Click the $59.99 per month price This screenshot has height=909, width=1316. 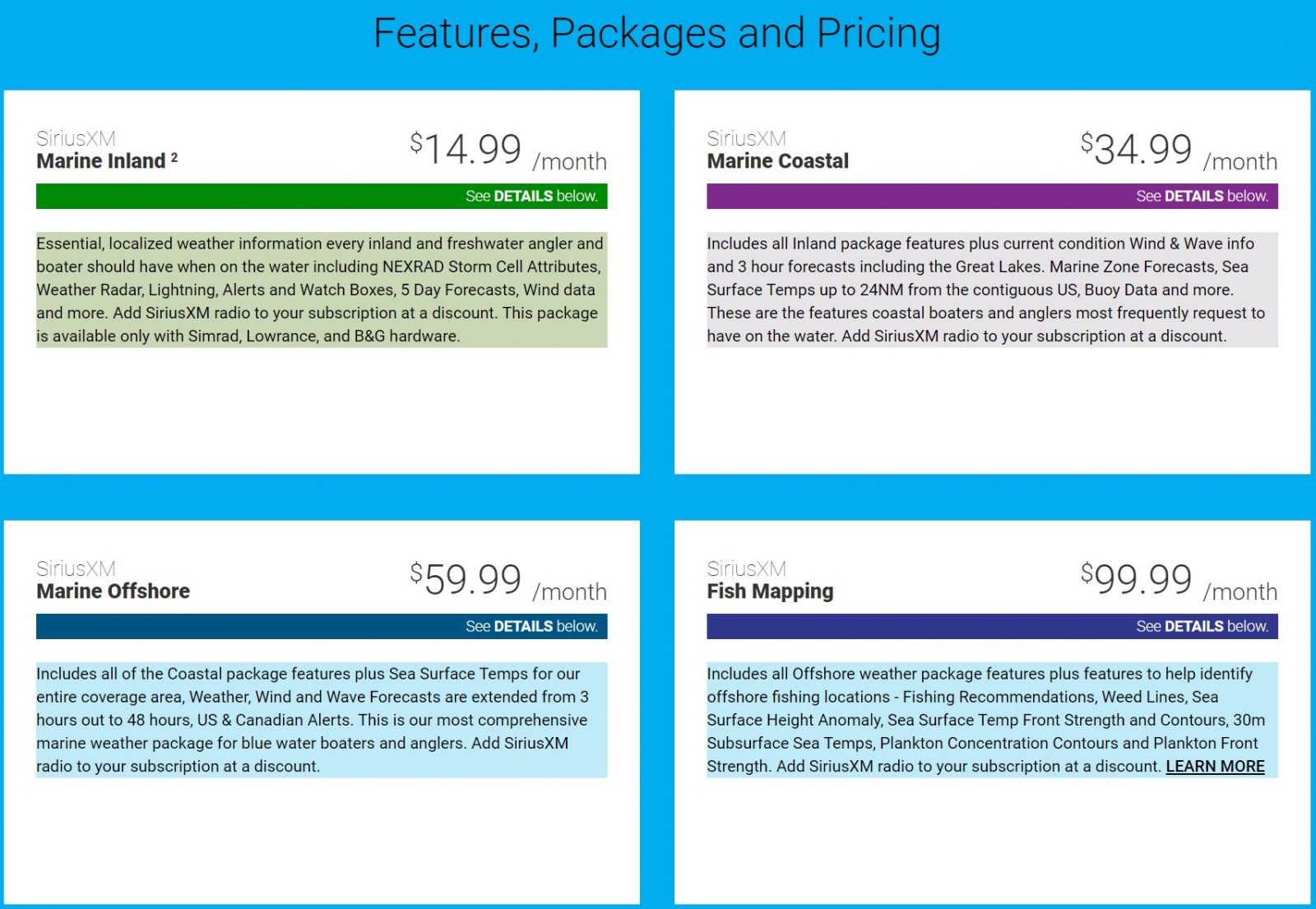tap(508, 581)
